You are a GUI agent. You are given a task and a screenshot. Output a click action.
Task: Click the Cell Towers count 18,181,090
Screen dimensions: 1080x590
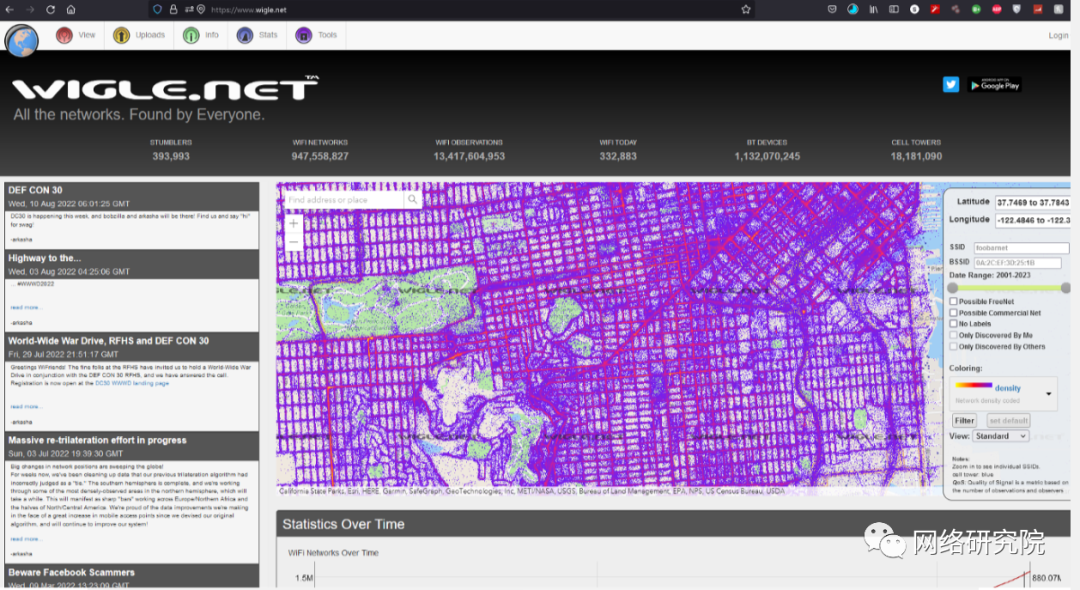click(916, 156)
